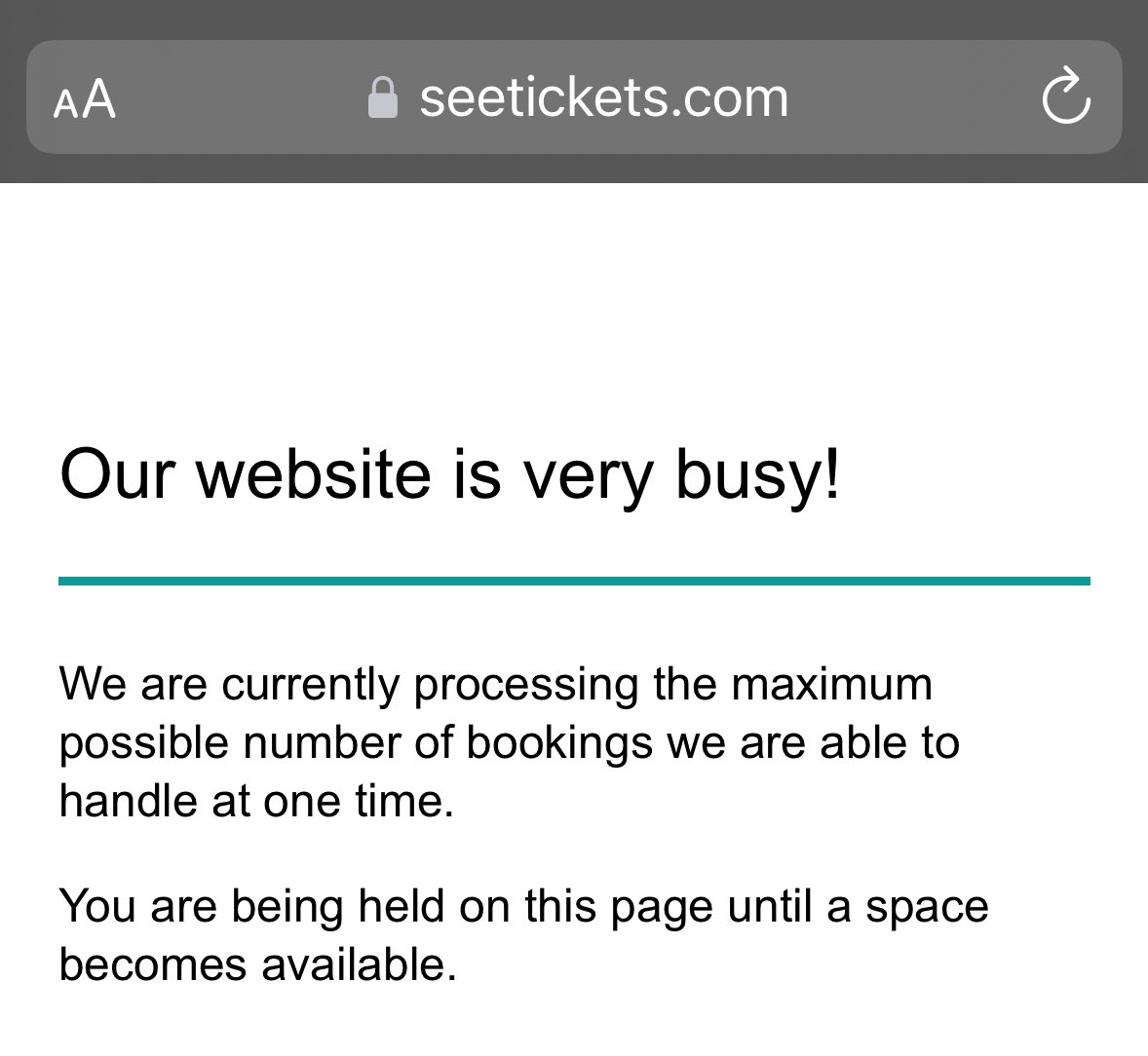Click the word "busy!" in the heading
The image size is (1148, 1056).
coord(757,475)
